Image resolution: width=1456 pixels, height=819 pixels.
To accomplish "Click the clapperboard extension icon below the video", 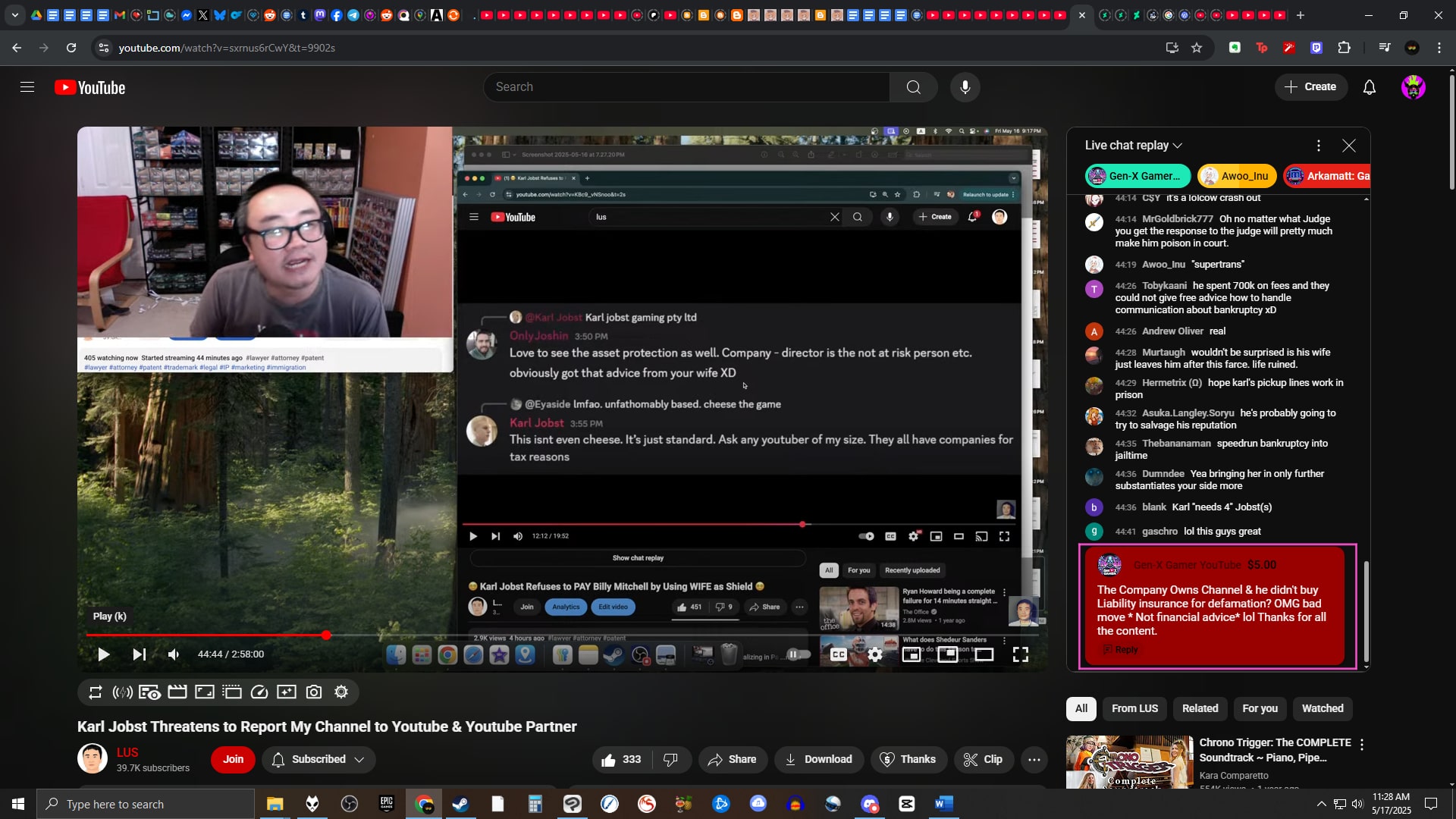I will (177, 692).
